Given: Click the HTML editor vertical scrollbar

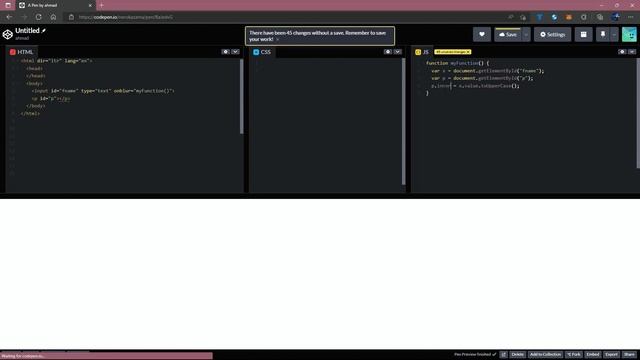Looking at the screenshot, I should (x=242, y=96).
